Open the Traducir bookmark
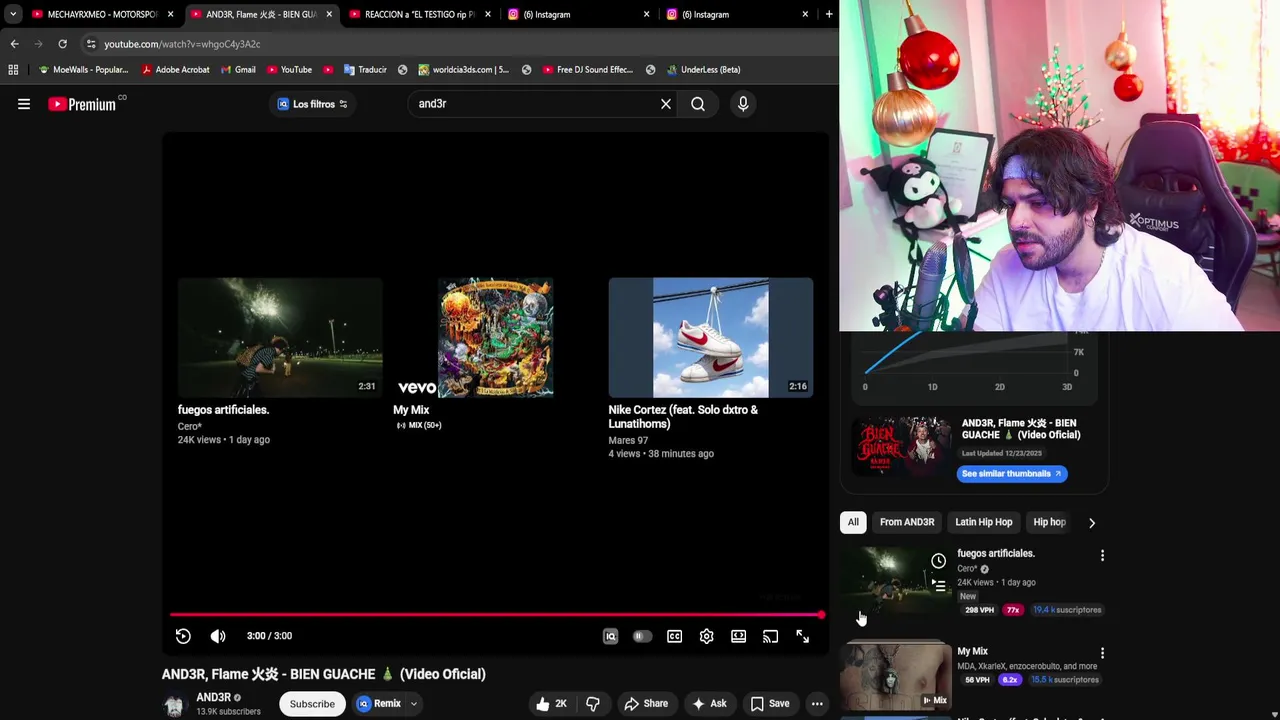The height and width of the screenshot is (720, 1280). point(365,70)
